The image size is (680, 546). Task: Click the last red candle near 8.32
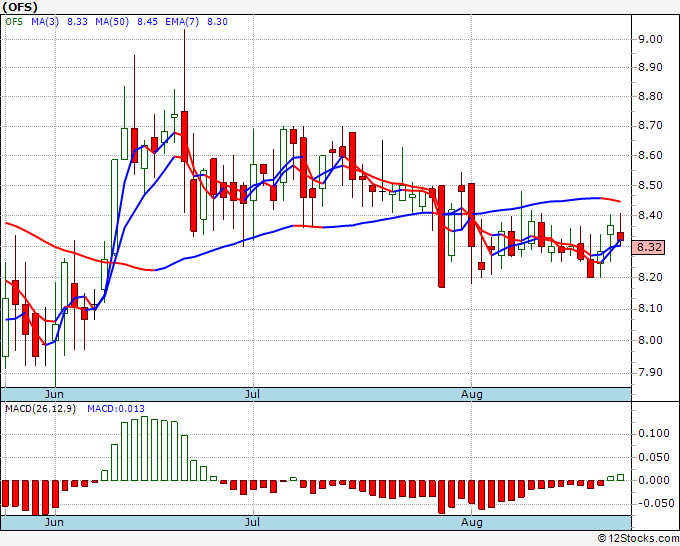click(x=621, y=236)
